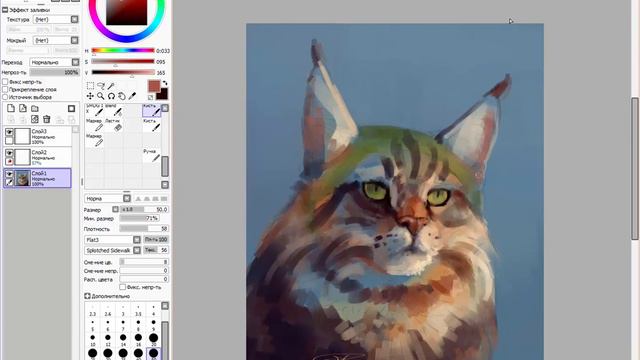The height and width of the screenshot is (360, 640).
Task: Open the Мокрый effect dropdown
Action: click(56, 40)
